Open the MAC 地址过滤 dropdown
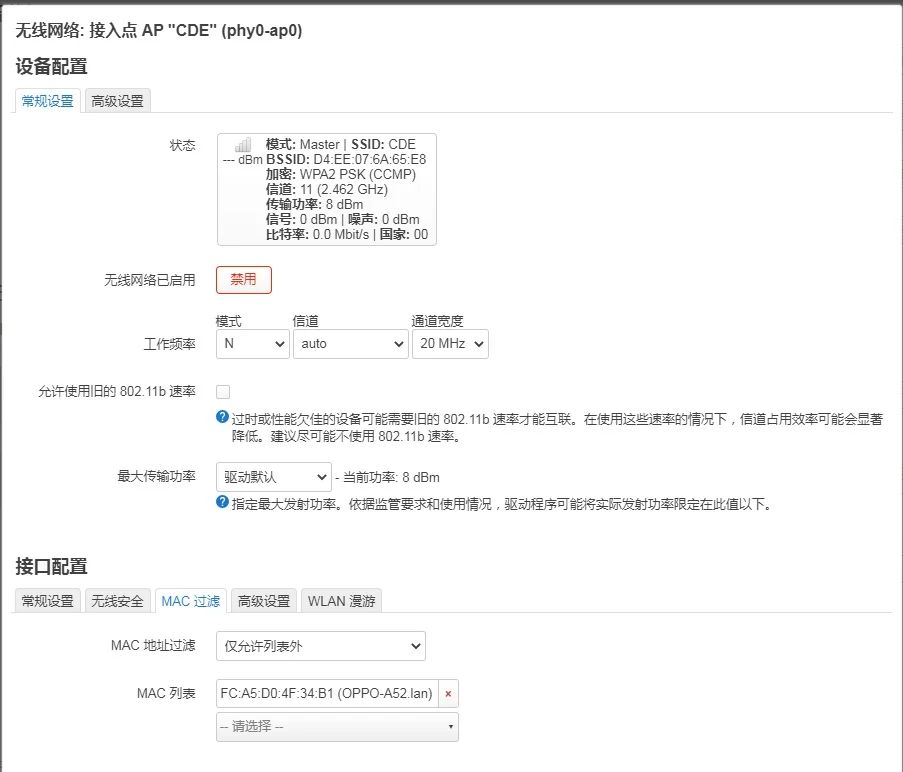Viewport: 903px width, 772px height. 320,646
